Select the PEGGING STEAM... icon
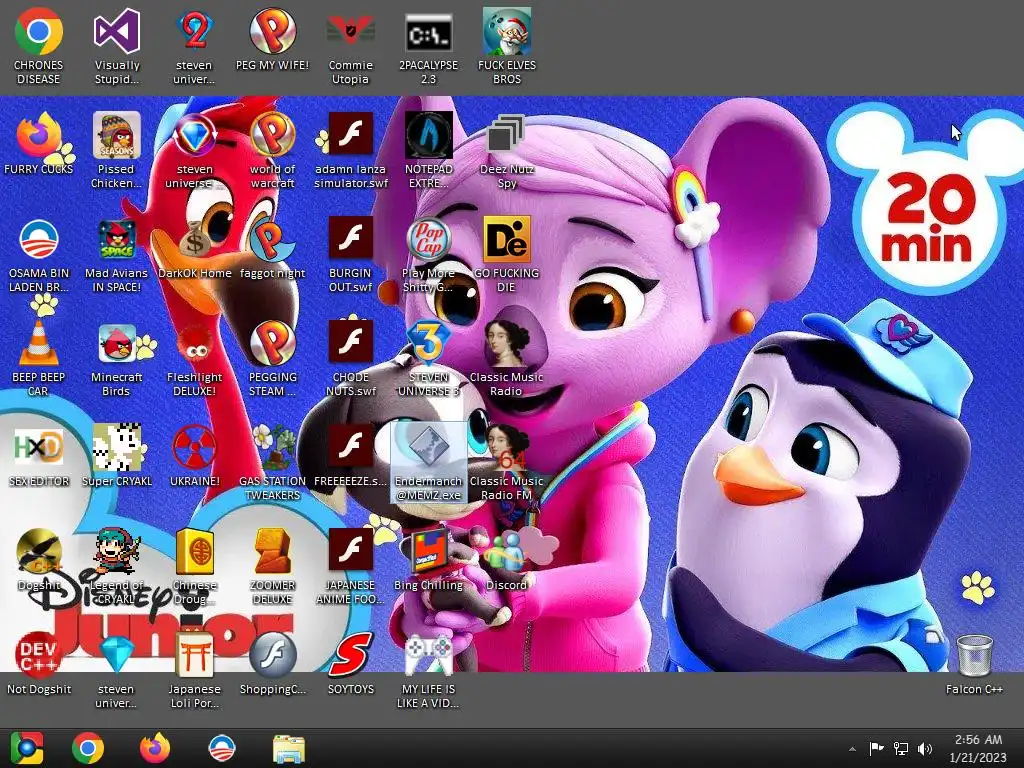Viewport: 1024px width, 768px height. click(272, 358)
